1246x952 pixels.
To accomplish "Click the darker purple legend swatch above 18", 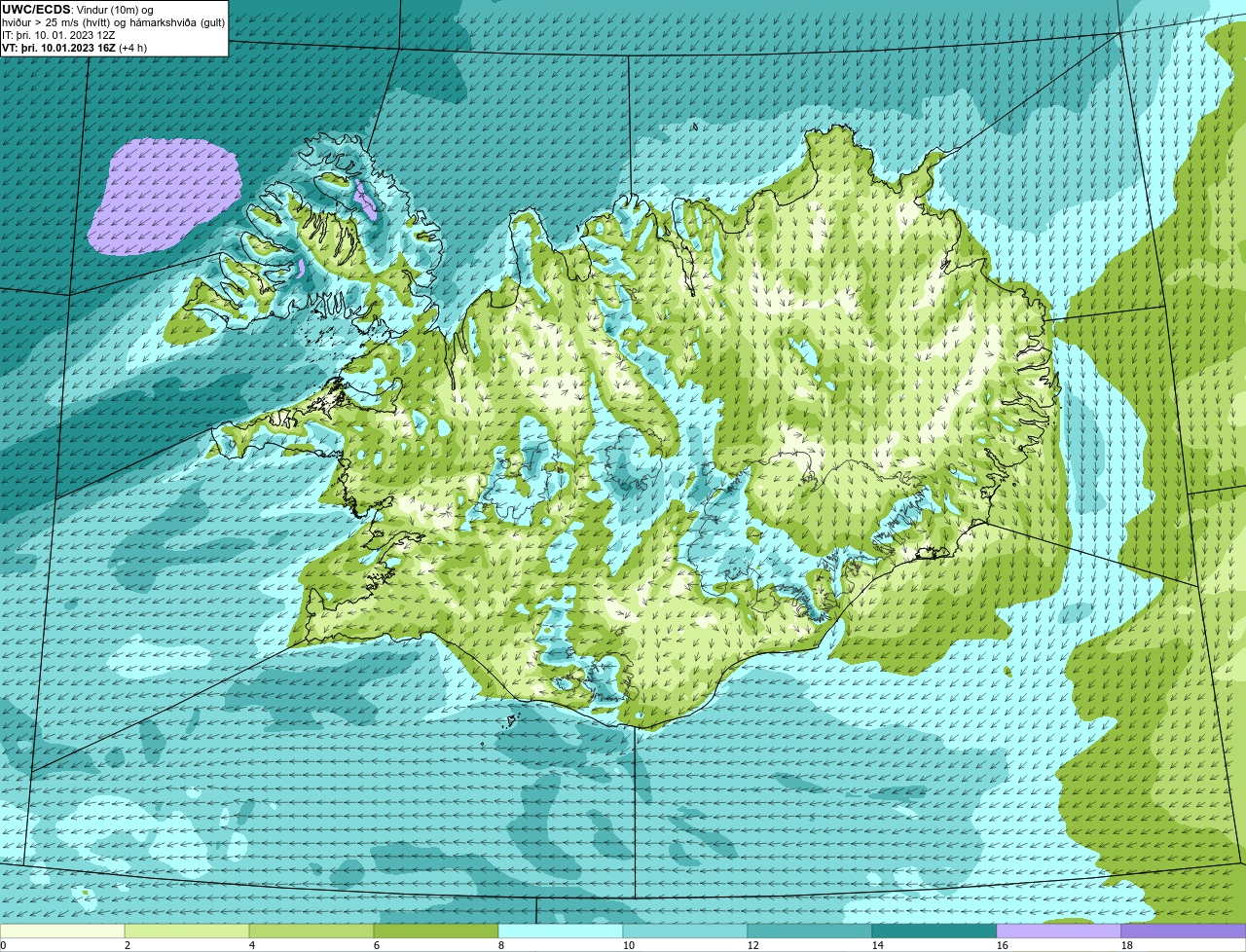I will click(x=1184, y=931).
